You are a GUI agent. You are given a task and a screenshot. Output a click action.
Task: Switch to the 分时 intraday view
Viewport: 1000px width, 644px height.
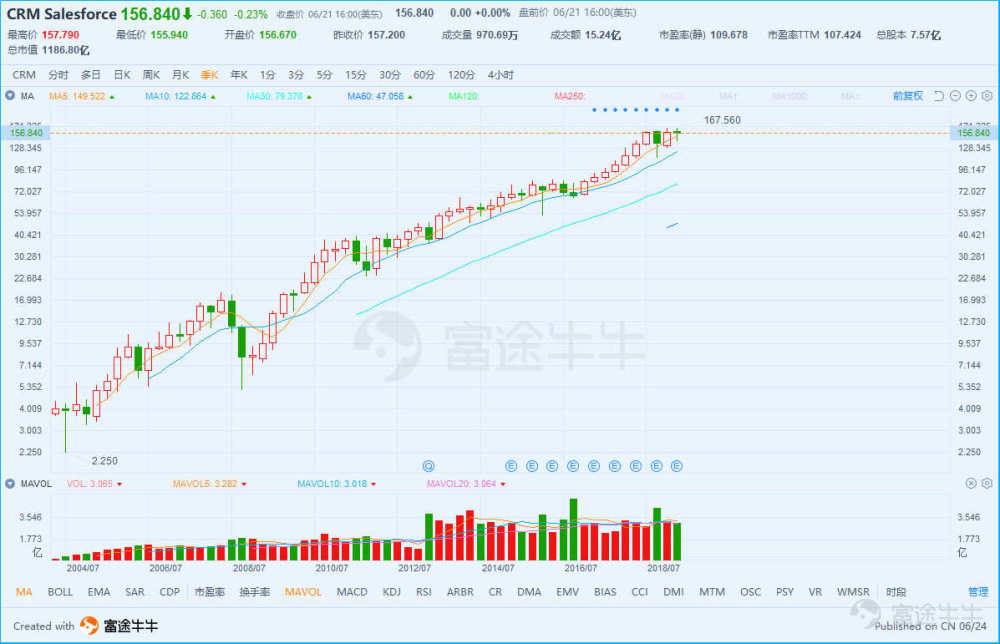point(58,75)
